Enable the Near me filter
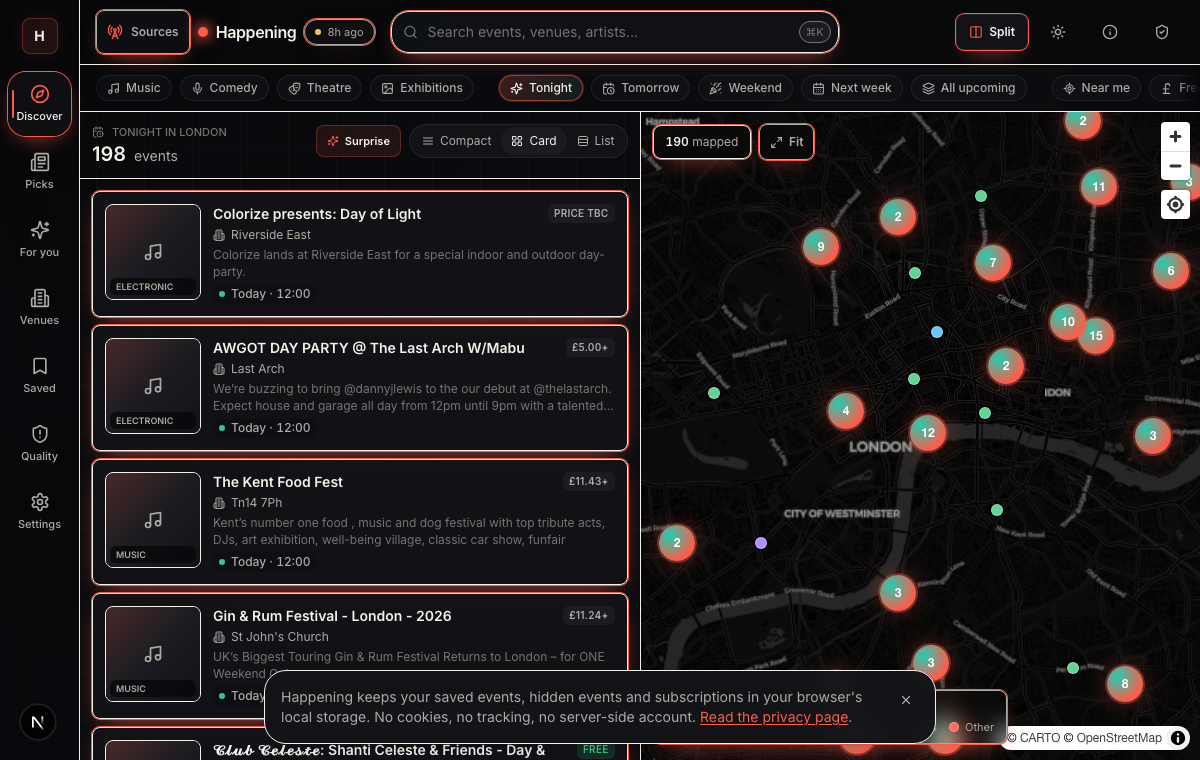Viewport: 1200px width, 760px height. click(1096, 88)
